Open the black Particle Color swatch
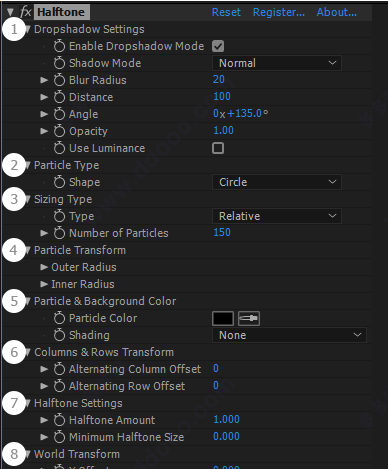This screenshot has height=469, width=388. [x=223, y=318]
